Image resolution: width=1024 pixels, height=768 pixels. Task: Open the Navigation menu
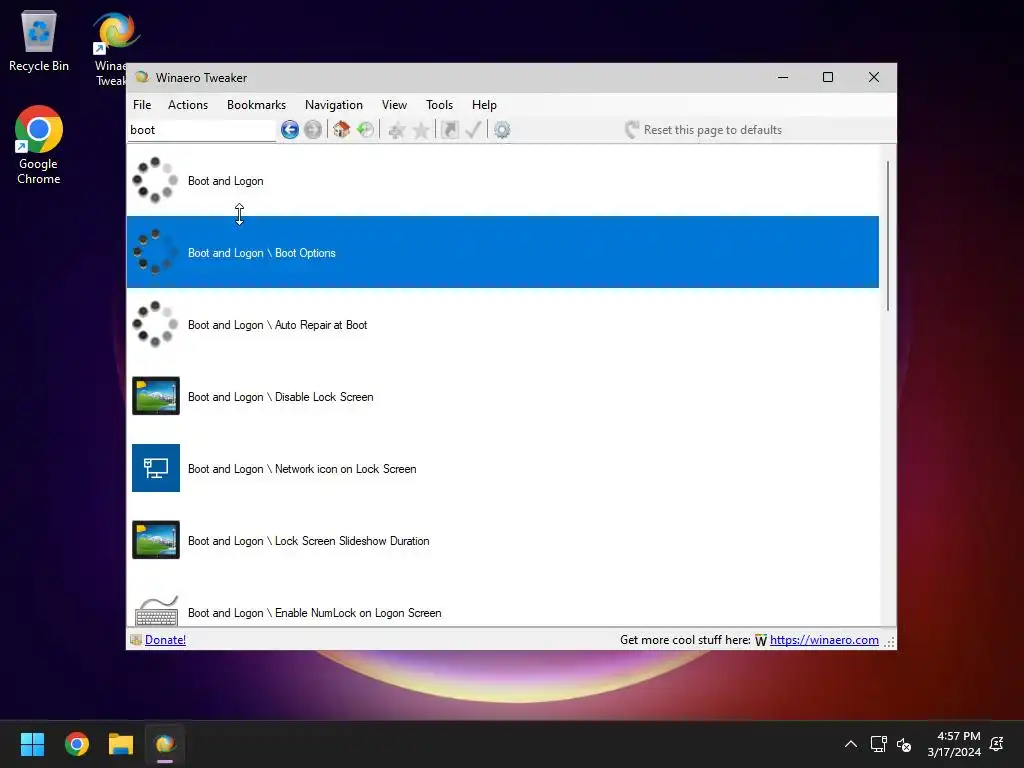click(334, 105)
